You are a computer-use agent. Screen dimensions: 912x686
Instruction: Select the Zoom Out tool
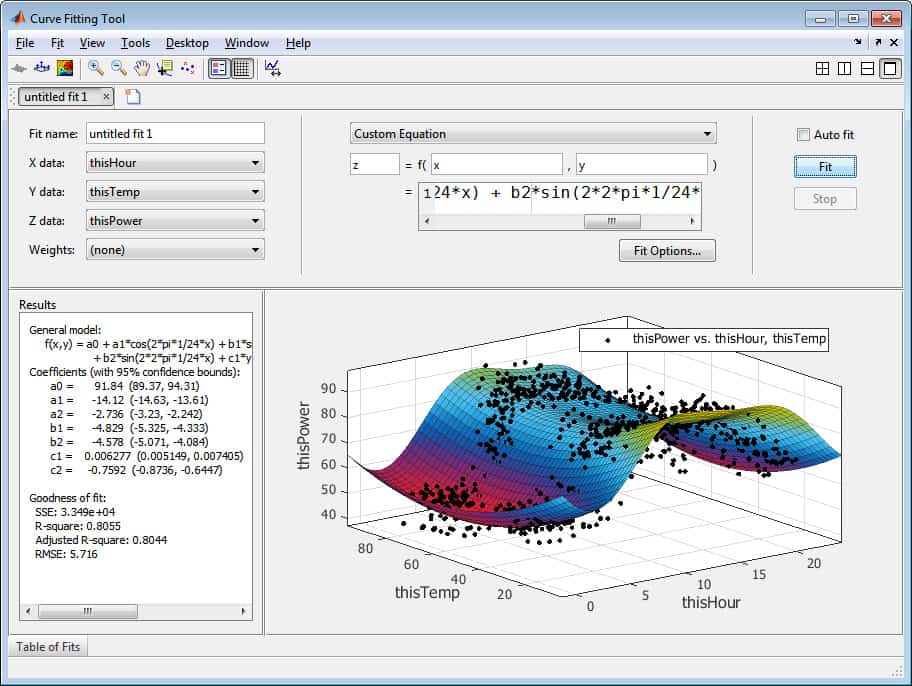click(119, 68)
